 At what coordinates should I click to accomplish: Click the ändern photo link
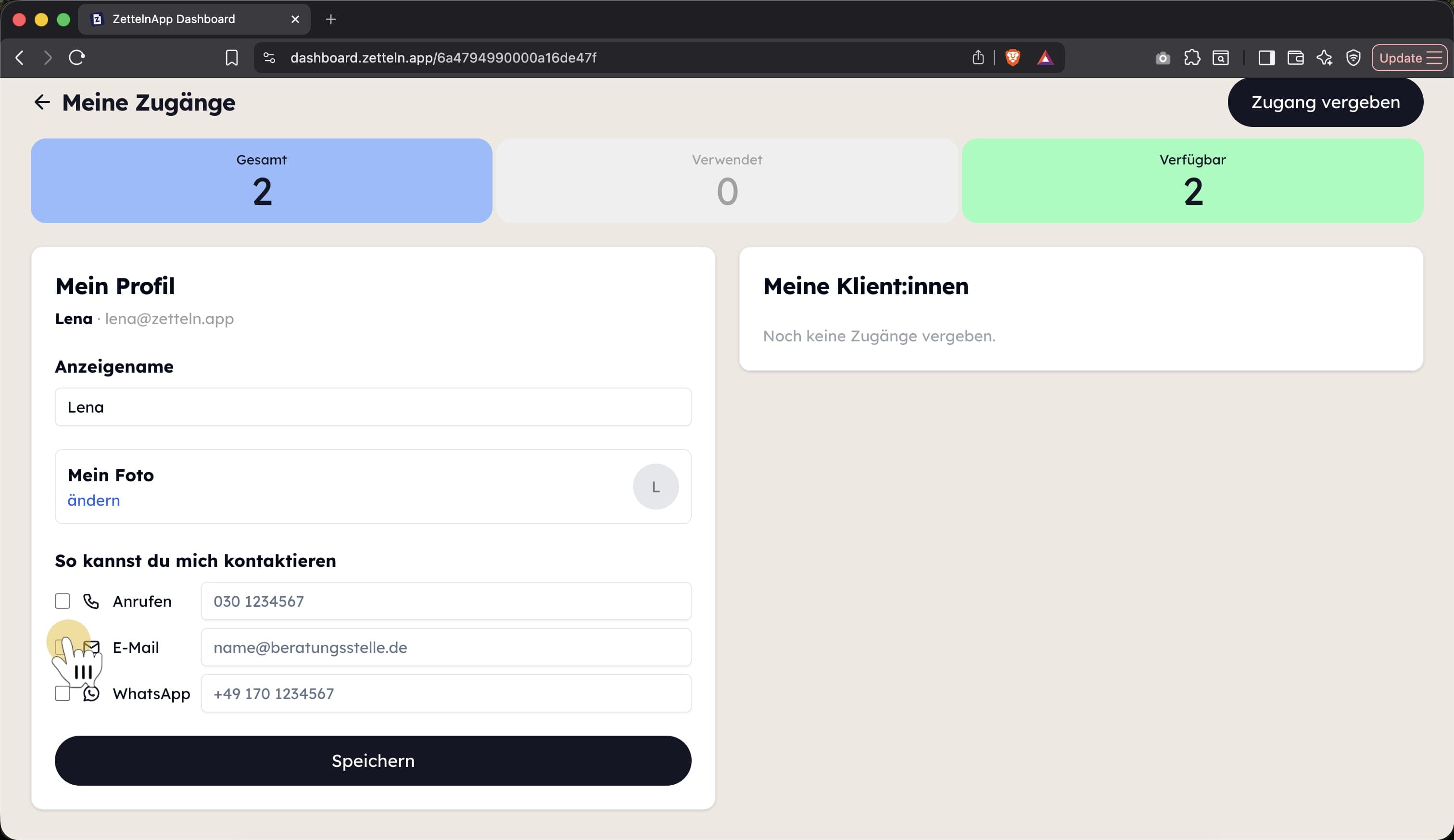93,500
